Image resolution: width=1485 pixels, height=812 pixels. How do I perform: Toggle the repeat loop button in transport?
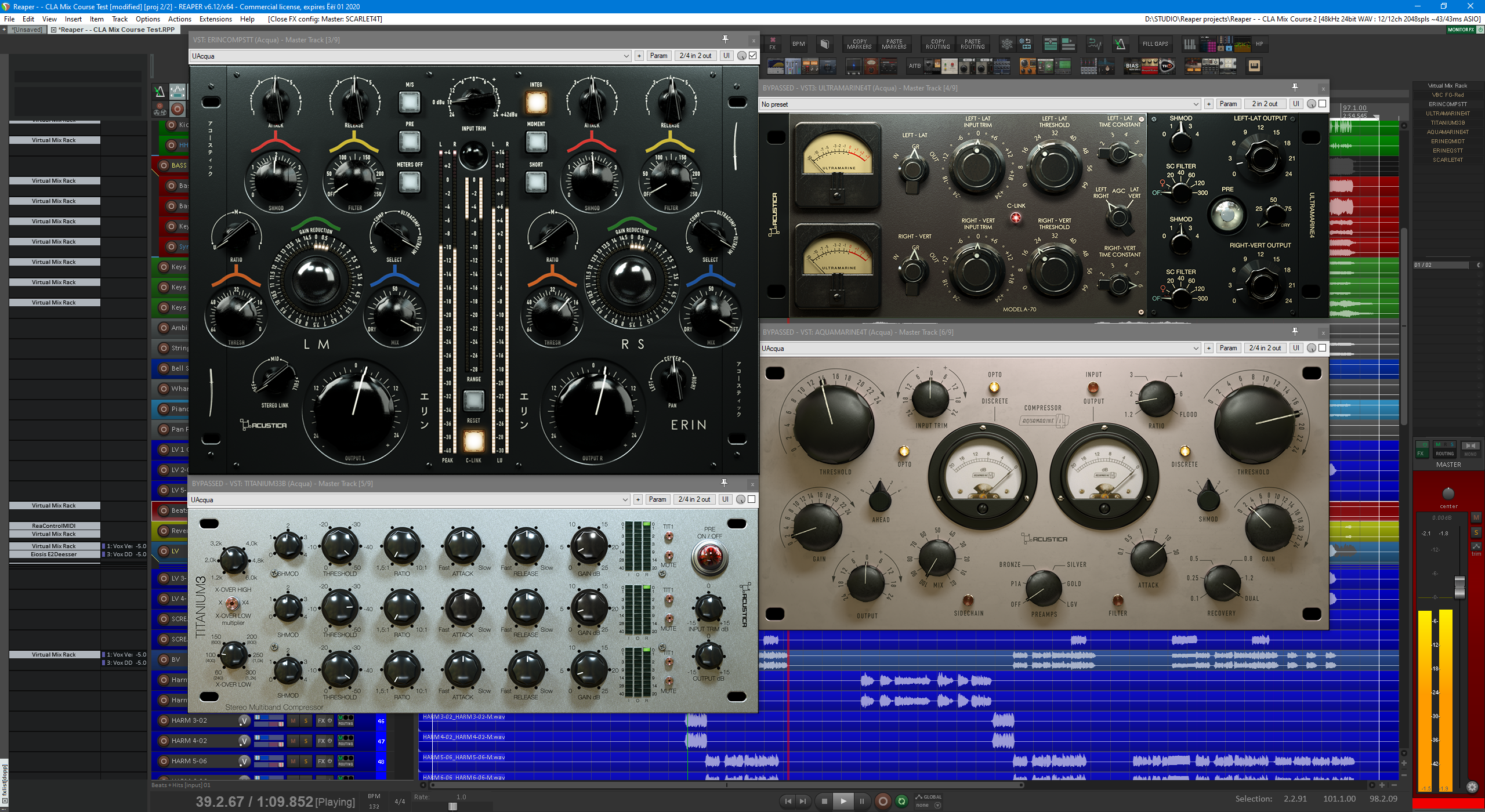901,801
